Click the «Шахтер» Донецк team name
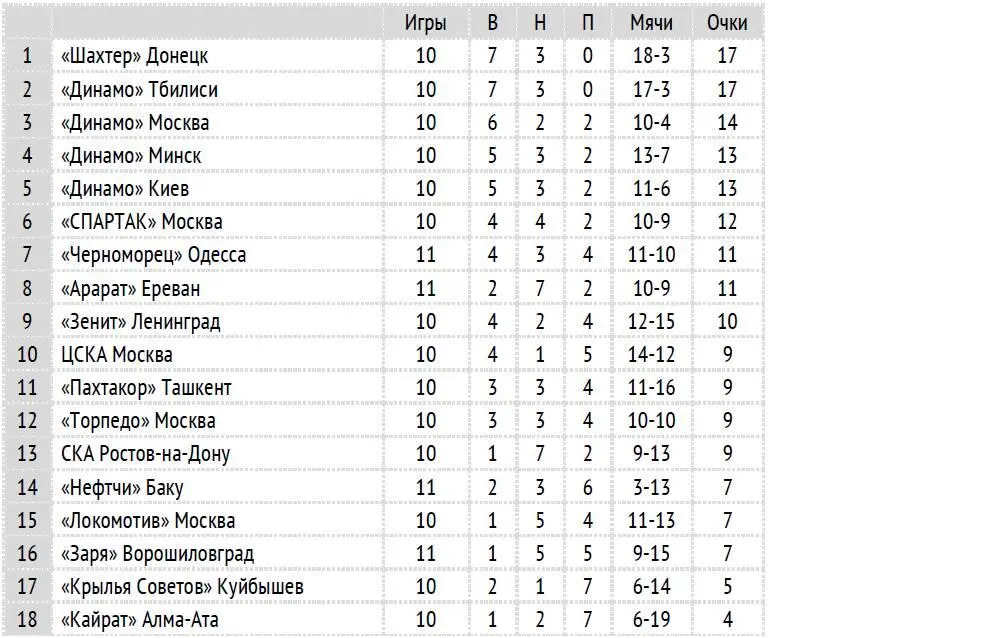 coord(135,56)
